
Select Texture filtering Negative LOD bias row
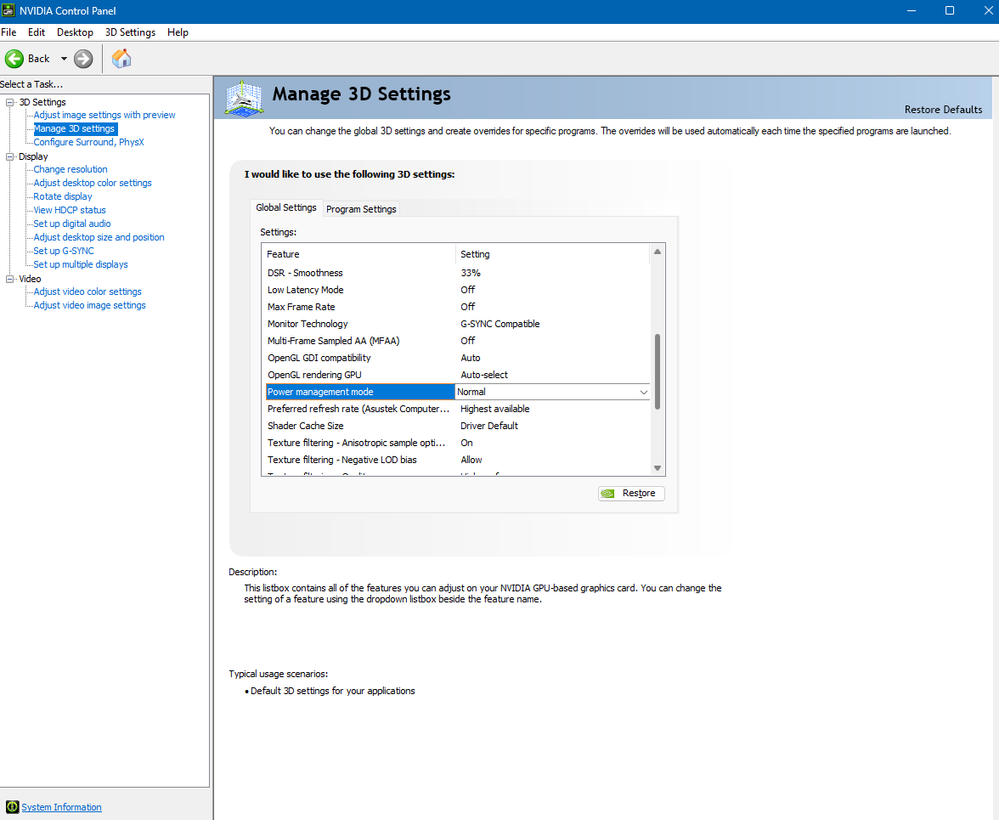(456, 460)
